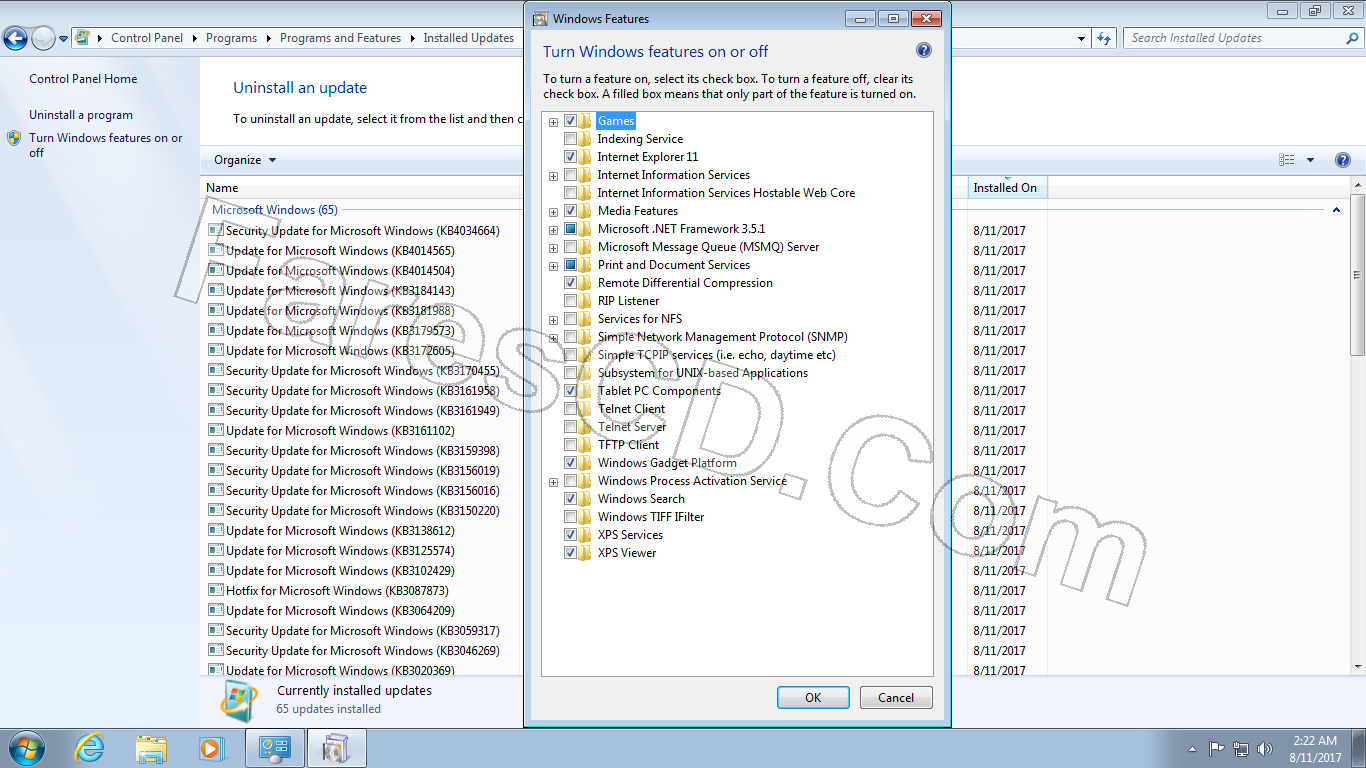Click OK in Windows Features dialog

click(x=813, y=698)
